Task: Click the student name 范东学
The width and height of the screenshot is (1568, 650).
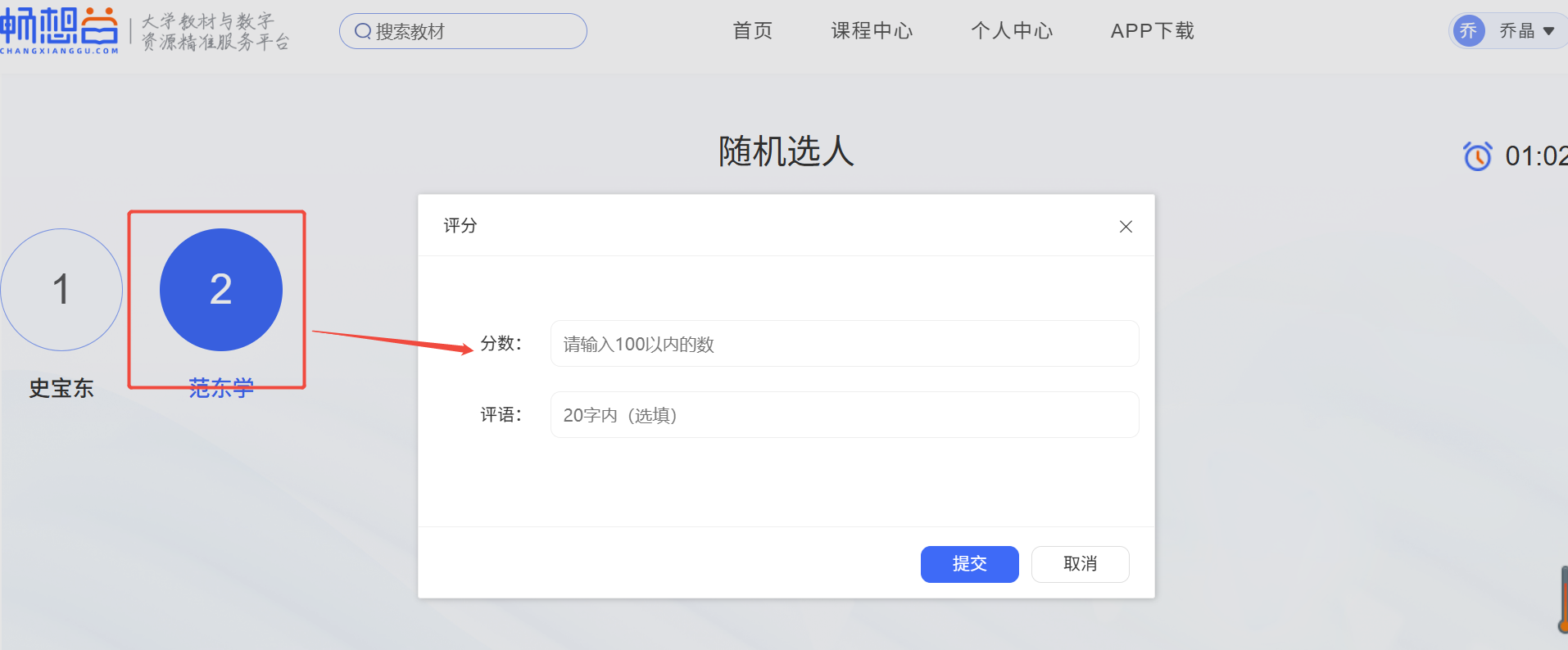Action: pos(221,388)
